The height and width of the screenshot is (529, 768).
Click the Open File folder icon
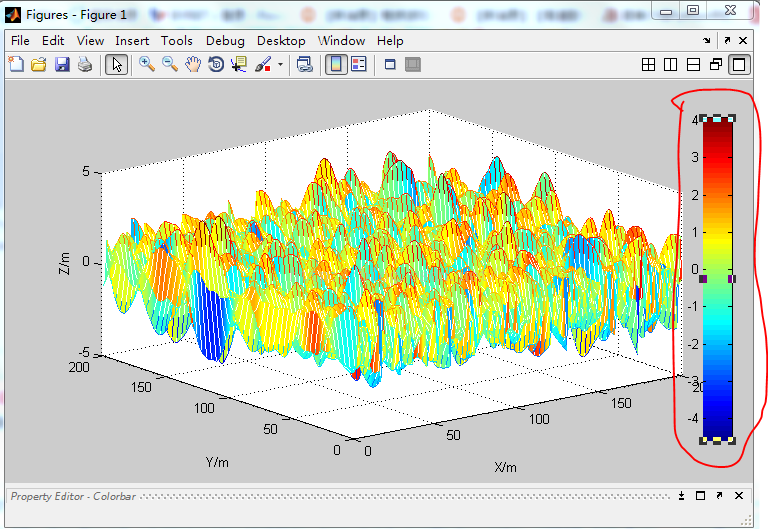coord(39,65)
